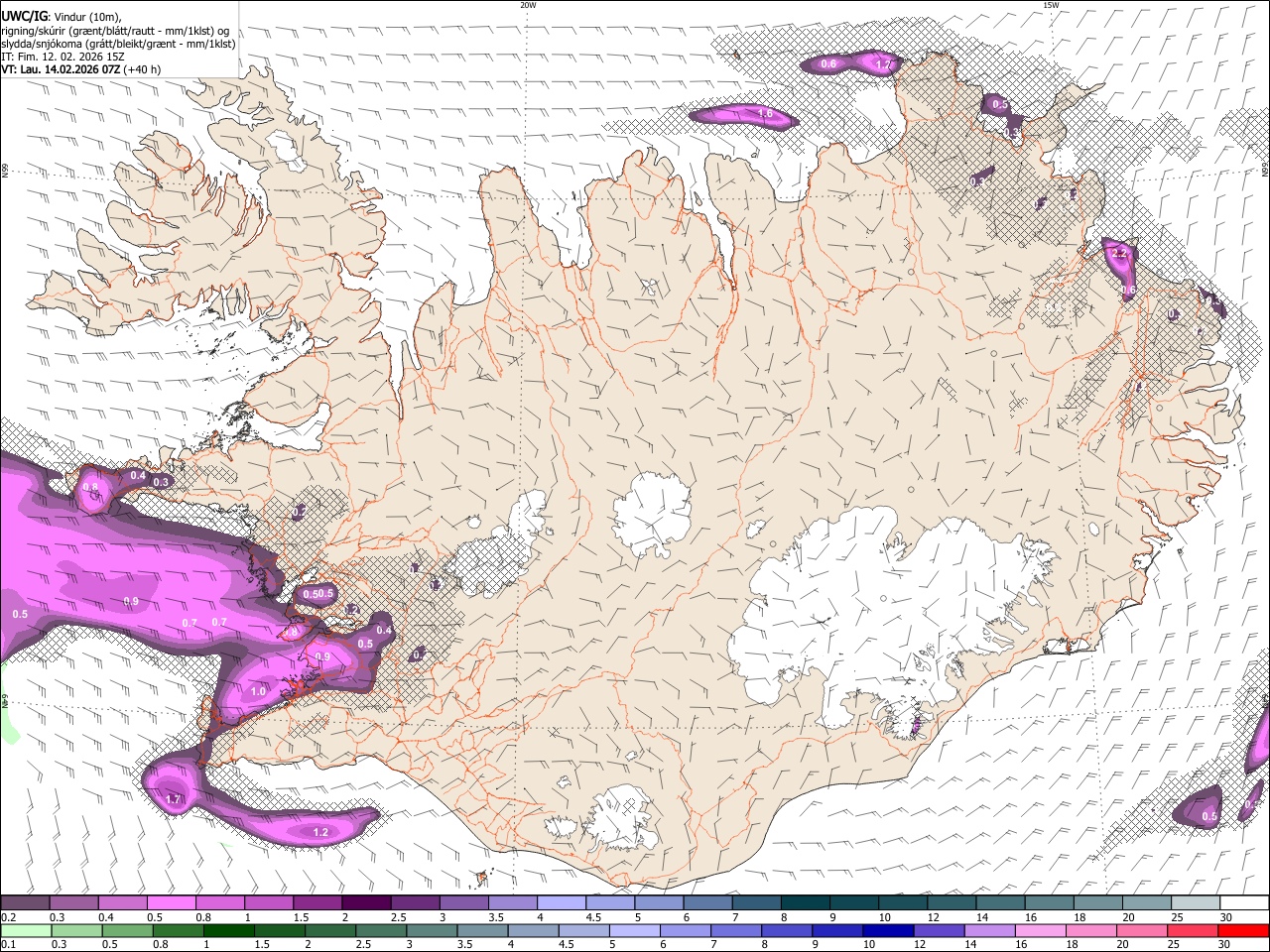Click the 'UWC/IG: Vindur (10m),' title text
This screenshot has width=1270, height=952.
pyautogui.click(x=63, y=16)
